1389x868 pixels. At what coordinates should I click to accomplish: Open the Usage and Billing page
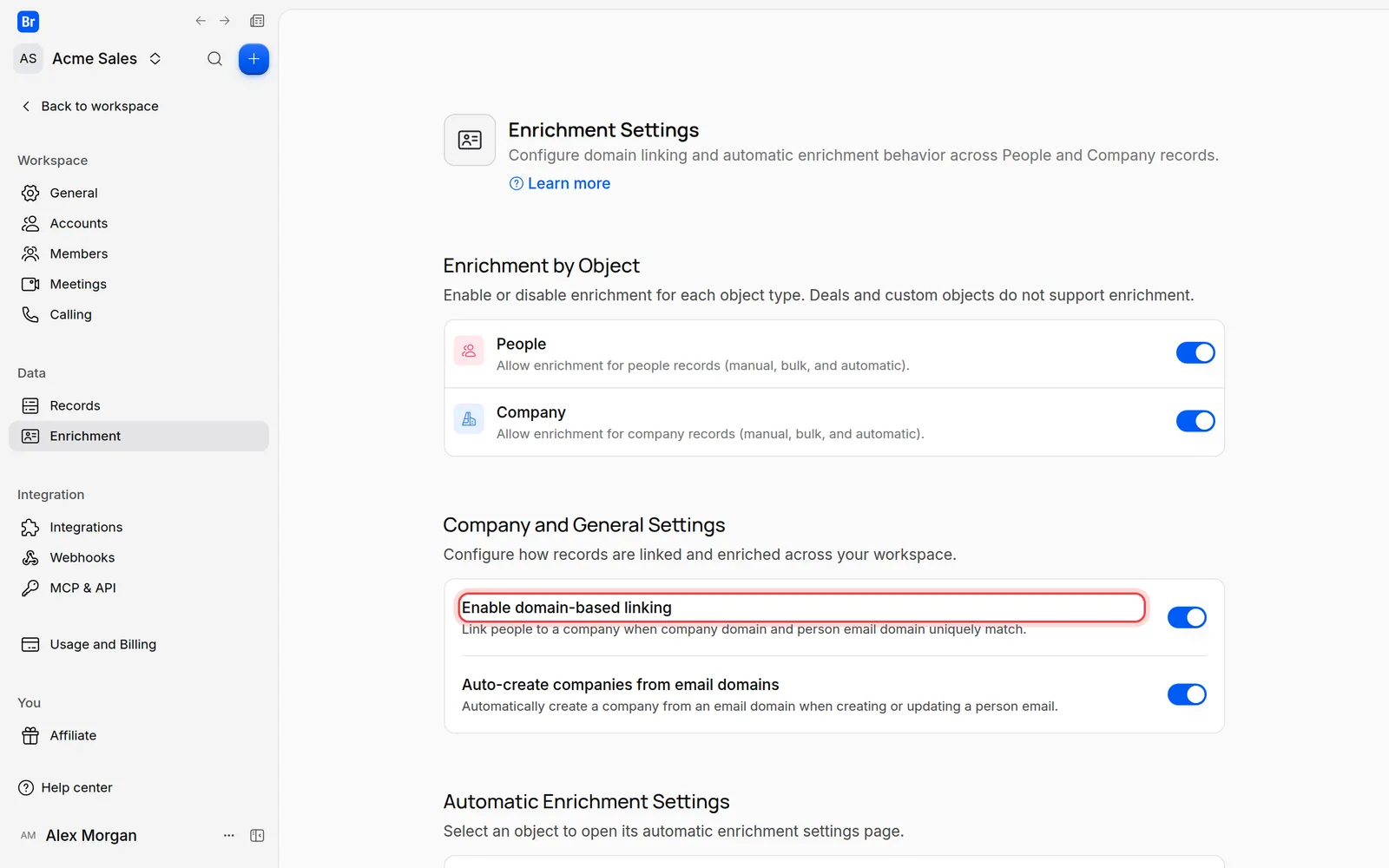click(x=139, y=644)
